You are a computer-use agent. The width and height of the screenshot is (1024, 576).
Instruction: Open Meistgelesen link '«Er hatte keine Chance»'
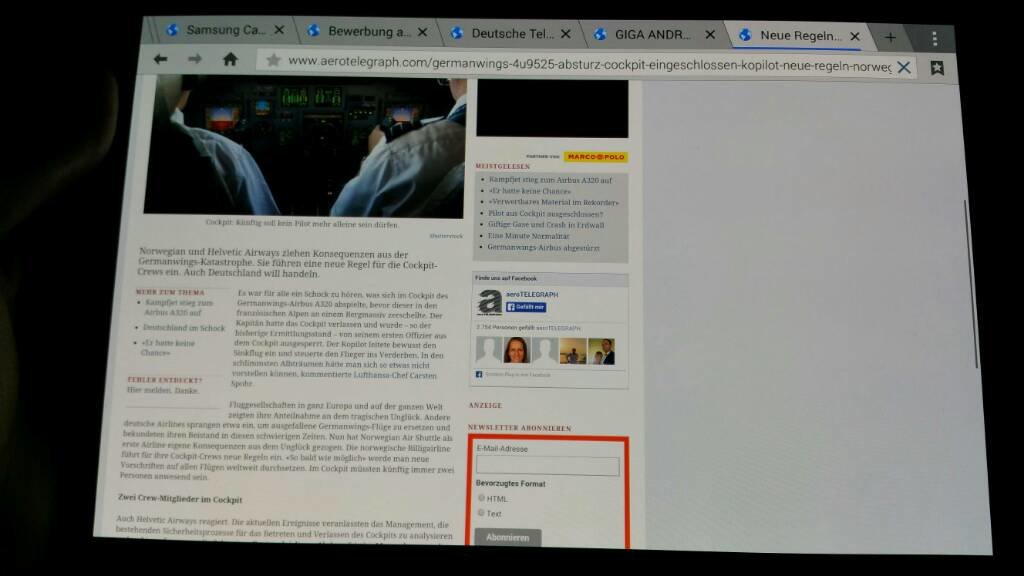[x=530, y=191]
